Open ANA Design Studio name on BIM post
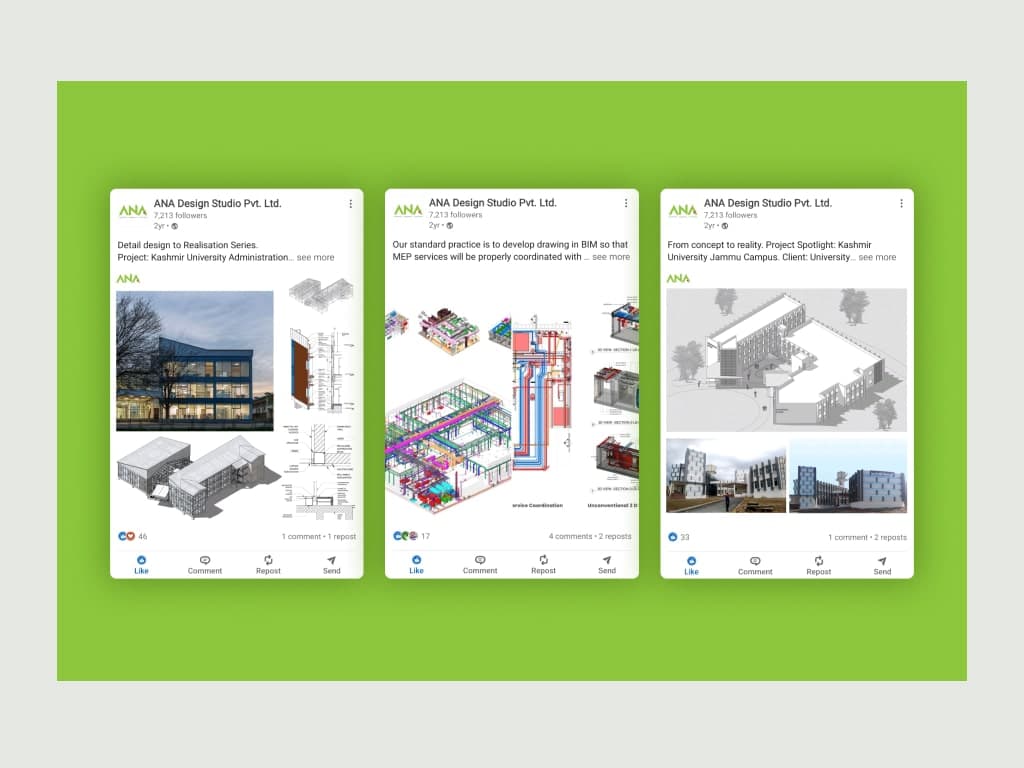The image size is (1024, 768). pyautogui.click(x=492, y=202)
